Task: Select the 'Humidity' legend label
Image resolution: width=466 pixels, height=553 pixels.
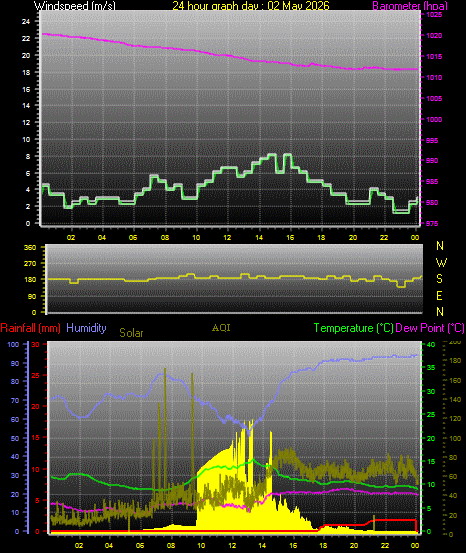Action: [86, 328]
